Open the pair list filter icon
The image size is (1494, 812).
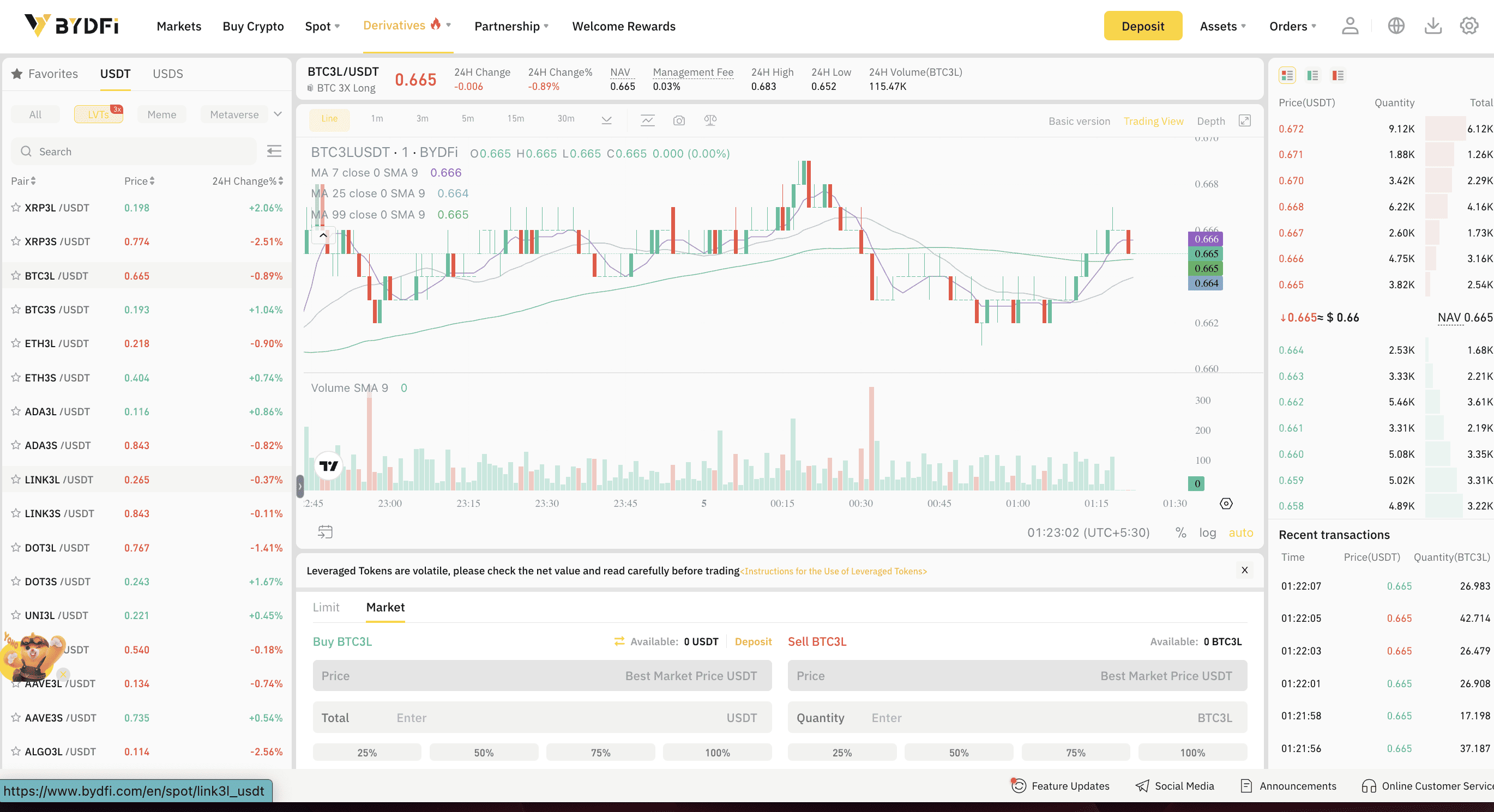pos(274,152)
